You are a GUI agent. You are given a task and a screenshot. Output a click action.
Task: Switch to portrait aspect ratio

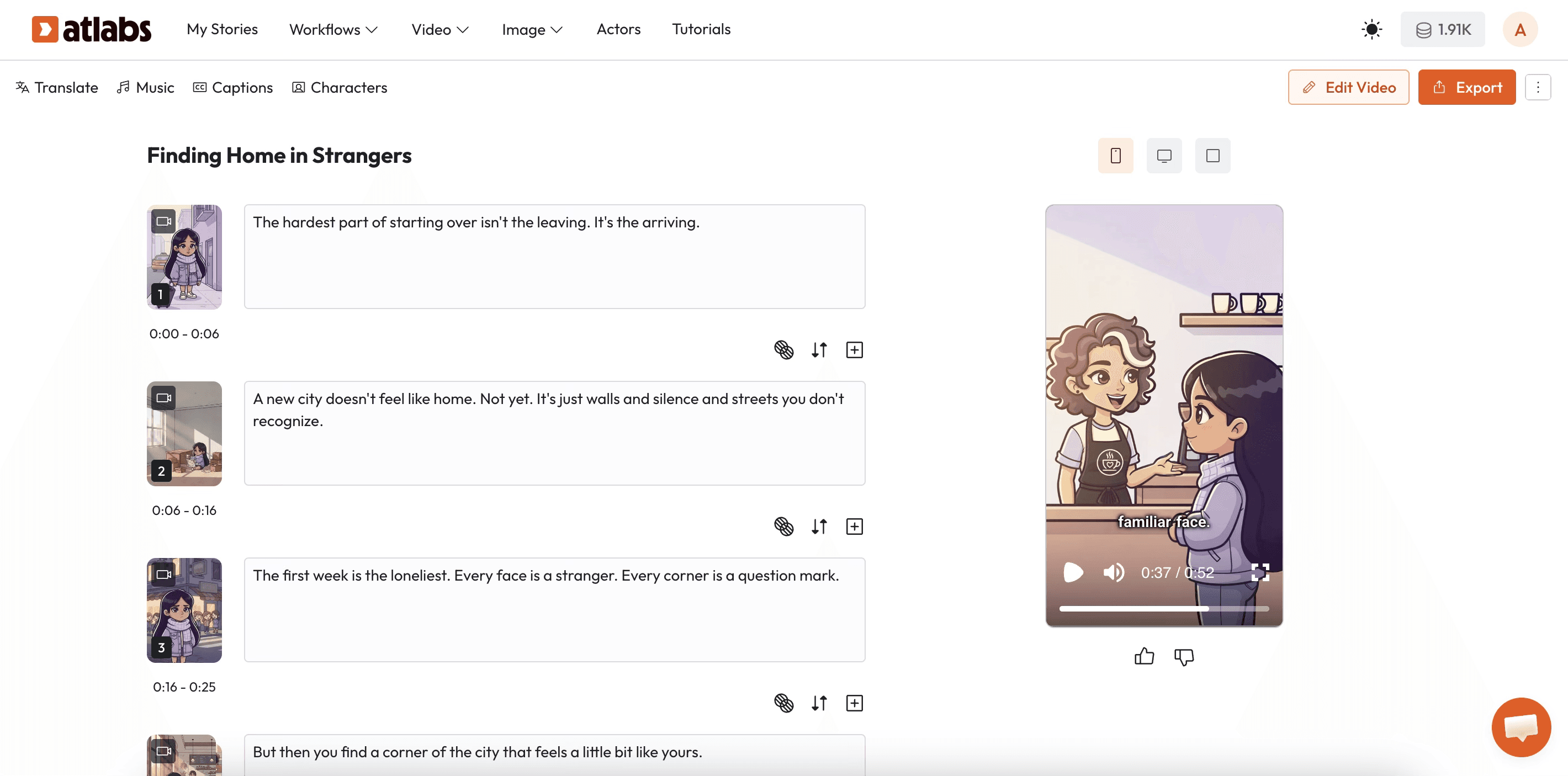[1115, 156]
